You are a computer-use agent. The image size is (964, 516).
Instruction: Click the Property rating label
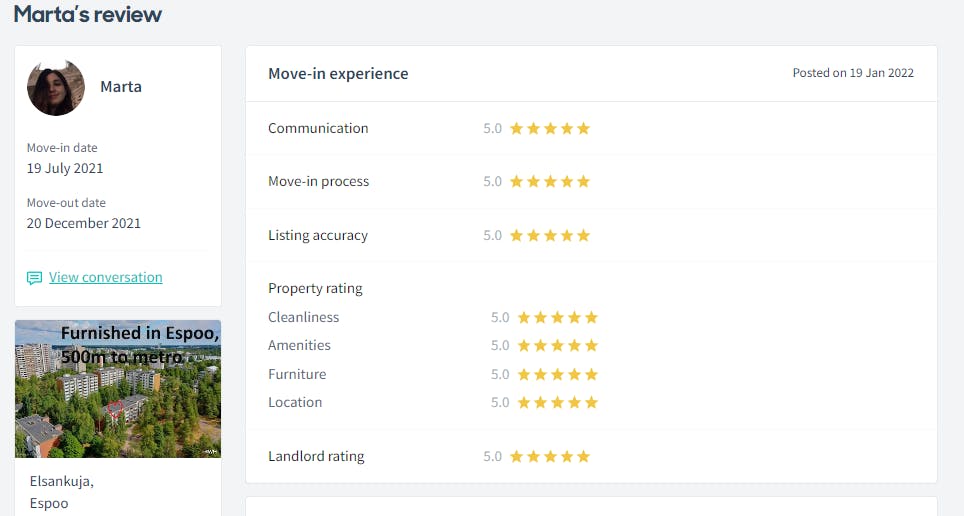pyautogui.click(x=315, y=288)
